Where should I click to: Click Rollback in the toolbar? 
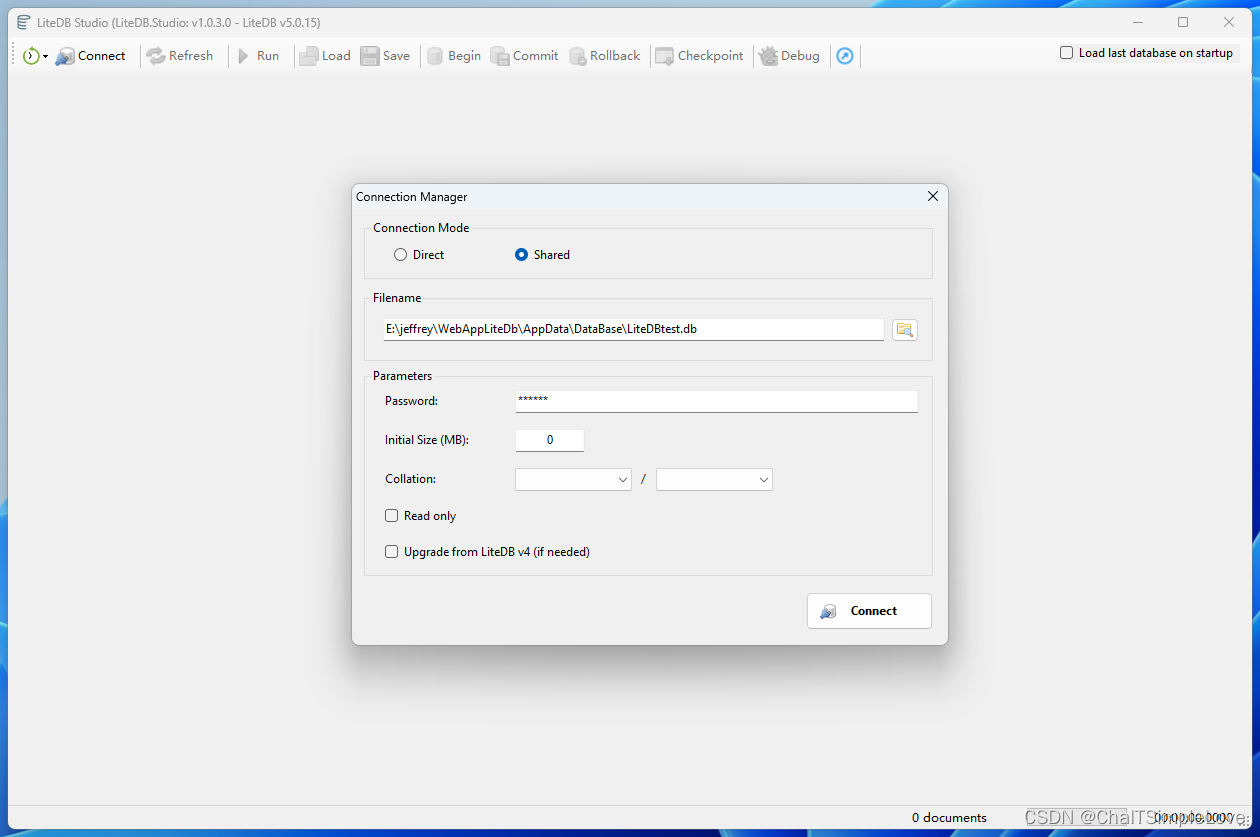click(x=604, y=56)
